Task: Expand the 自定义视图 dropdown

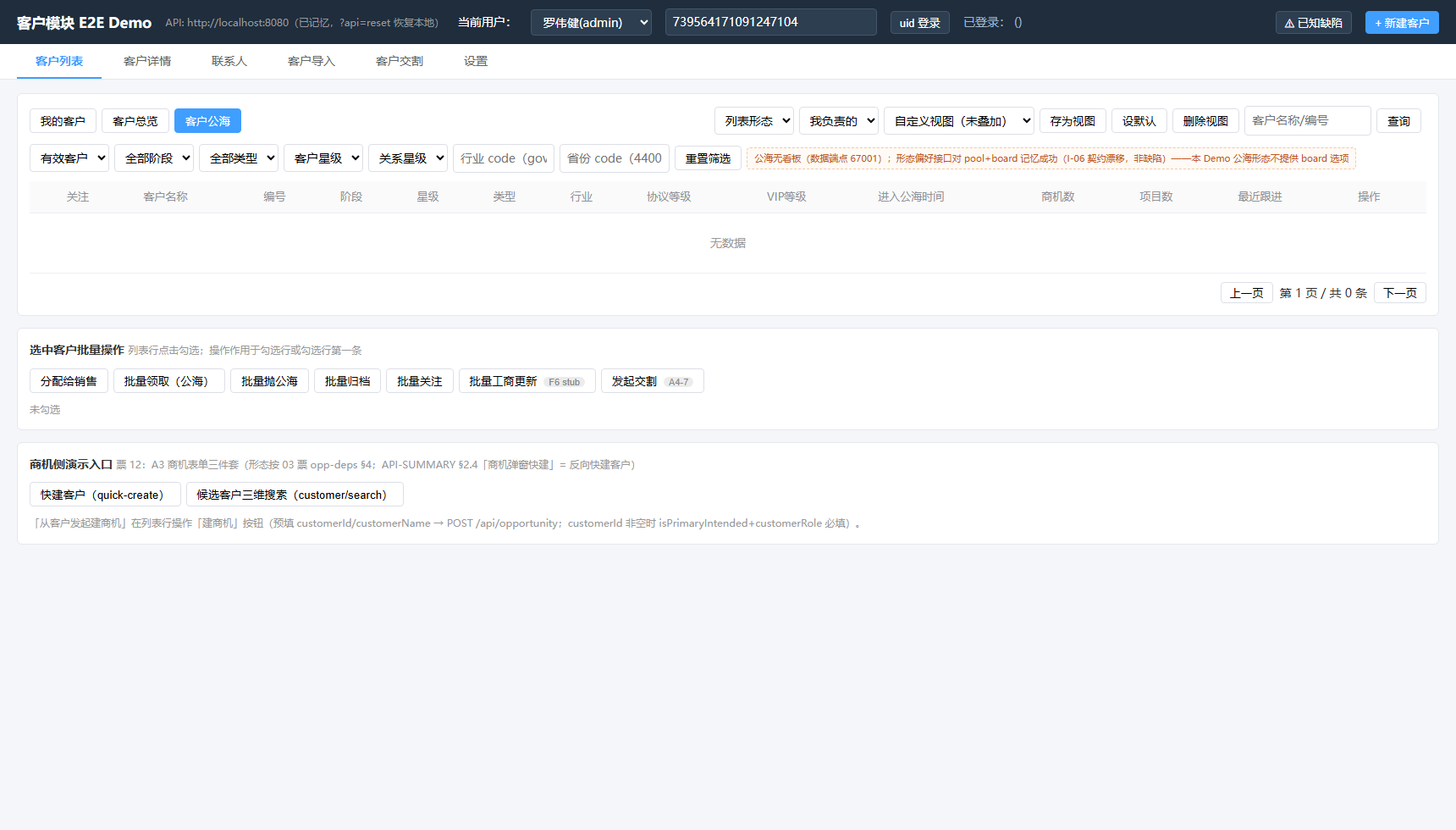Action: [959, 121]
